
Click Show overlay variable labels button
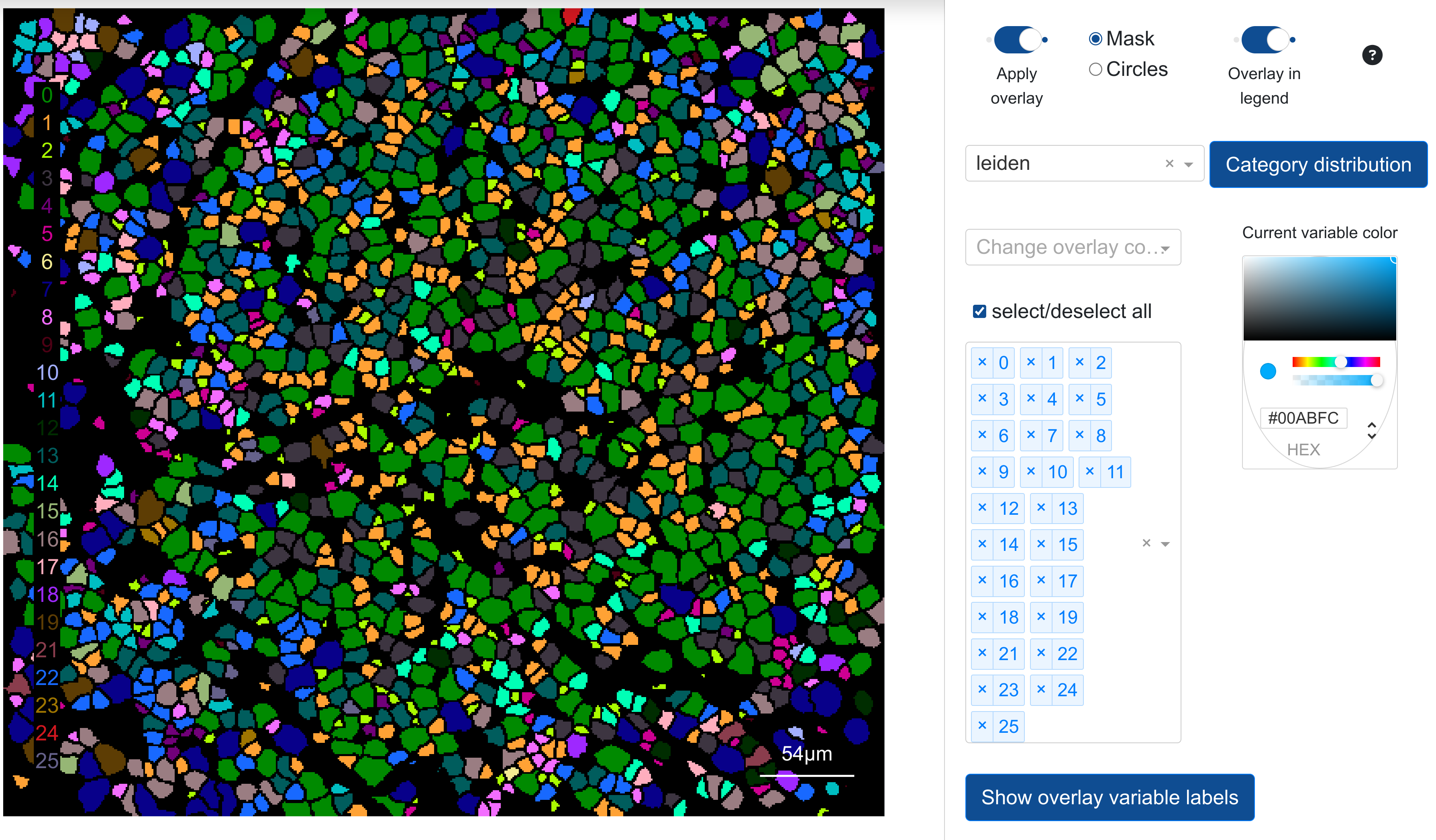(1109, 797)
